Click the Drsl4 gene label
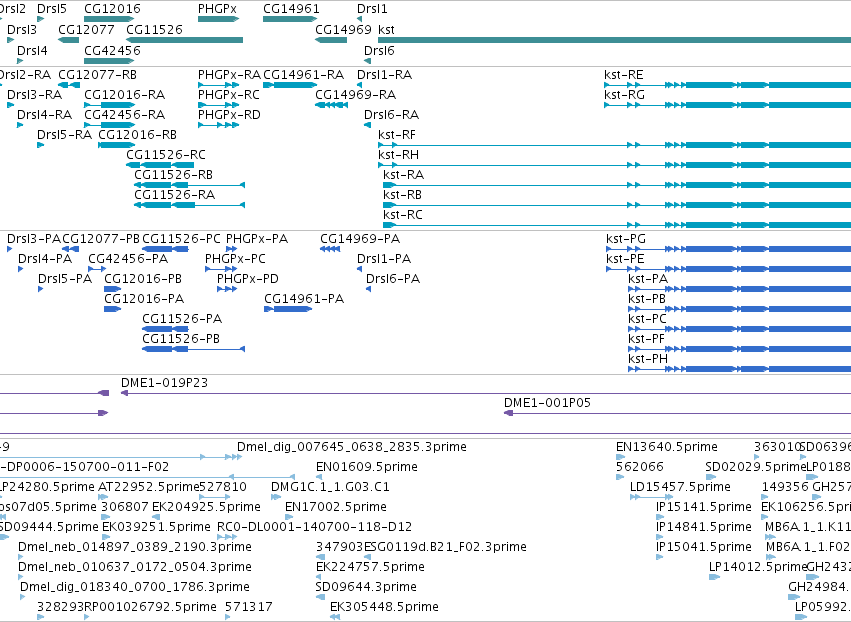The image size is (851, 622). coord(32,51)
